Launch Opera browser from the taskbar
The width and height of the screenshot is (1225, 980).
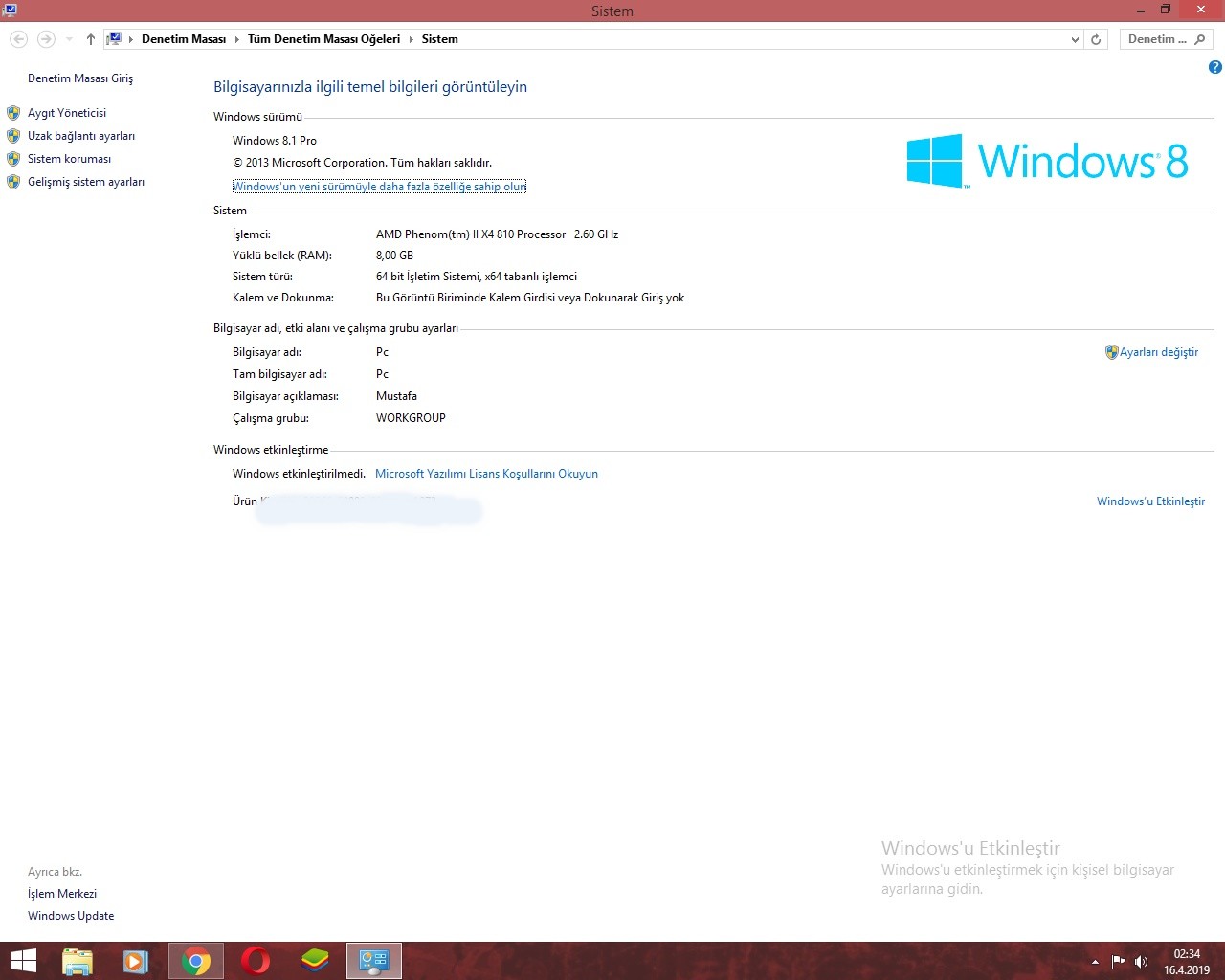pyautogui.click(x=256, y=961)
